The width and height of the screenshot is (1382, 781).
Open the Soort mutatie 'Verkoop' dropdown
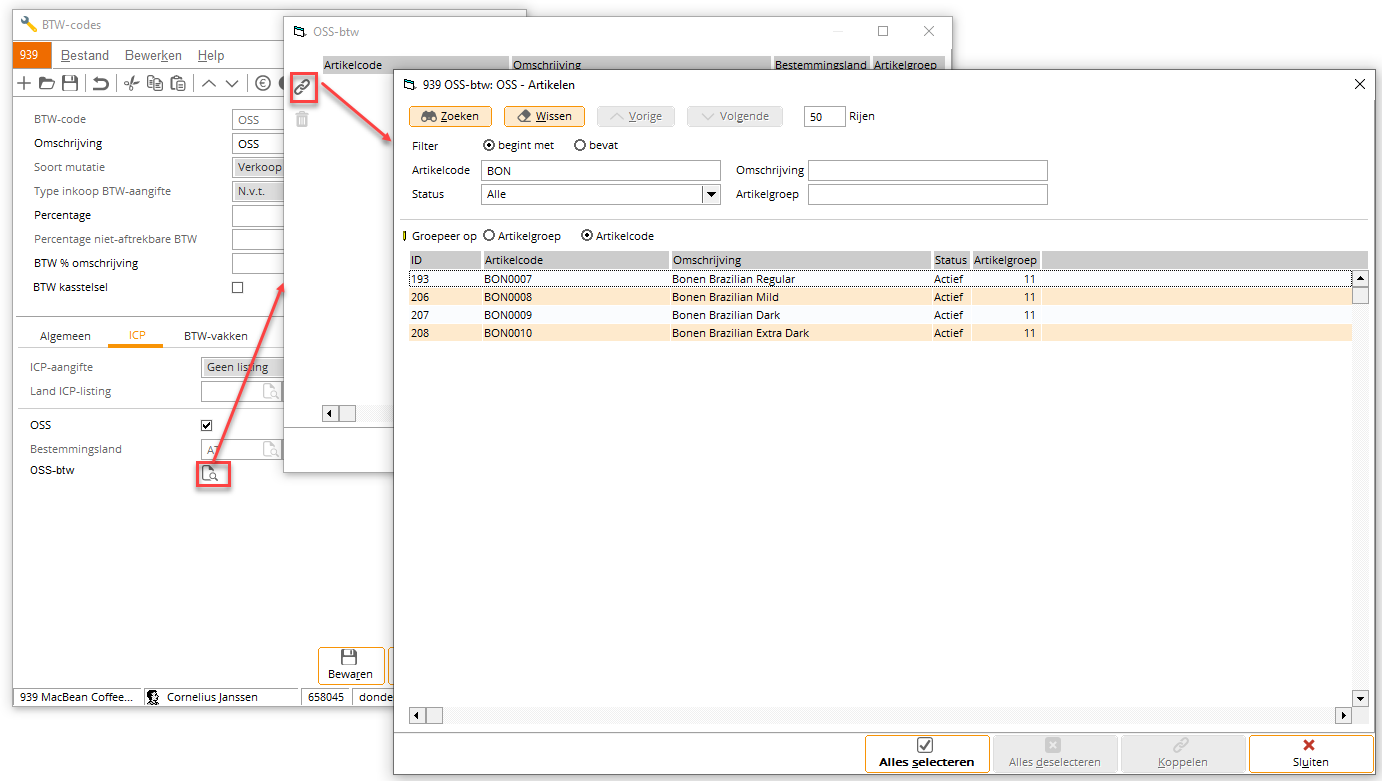(258, 167)
